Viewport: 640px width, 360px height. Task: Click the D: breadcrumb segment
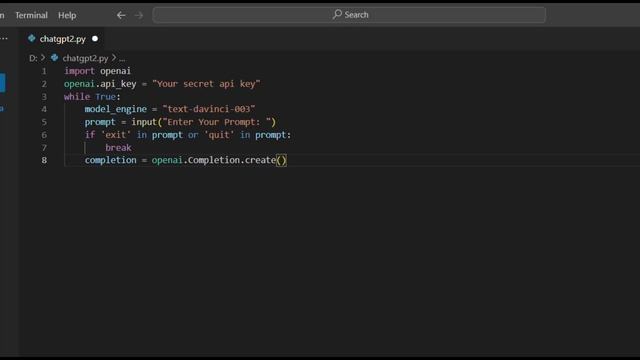[x=33, y=58]
